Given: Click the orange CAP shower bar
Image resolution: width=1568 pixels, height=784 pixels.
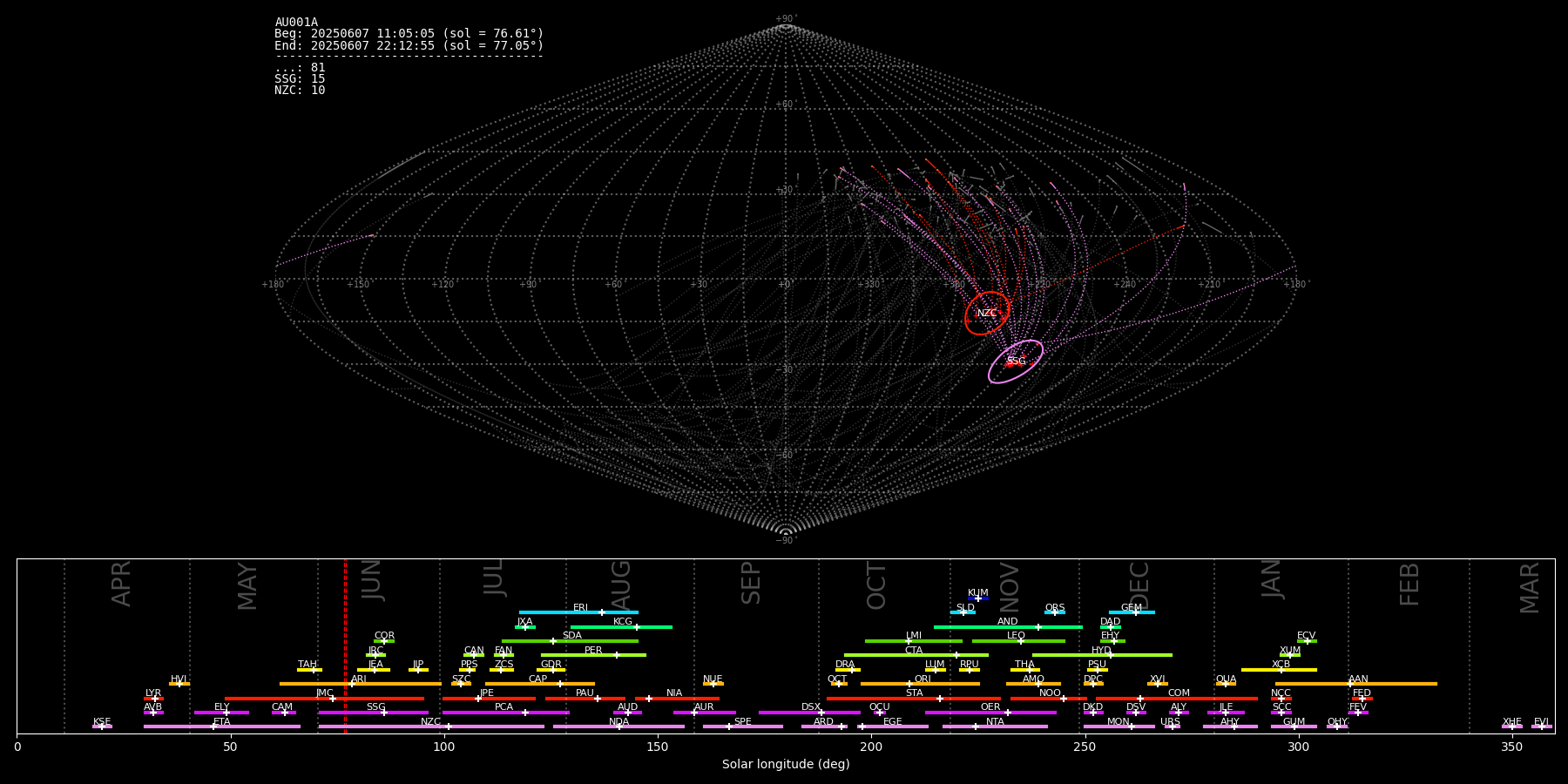Looking at the screenshot, I should coord(540,684).
